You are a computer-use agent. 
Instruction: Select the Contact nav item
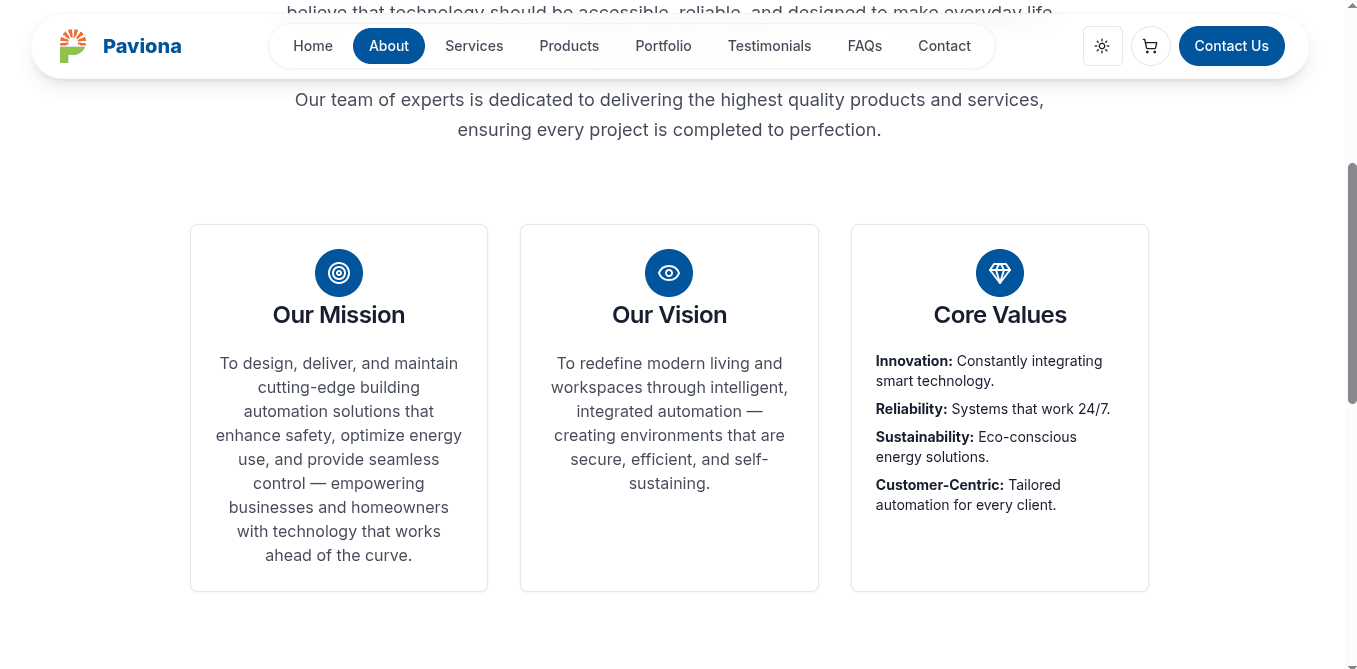point(944,46)
